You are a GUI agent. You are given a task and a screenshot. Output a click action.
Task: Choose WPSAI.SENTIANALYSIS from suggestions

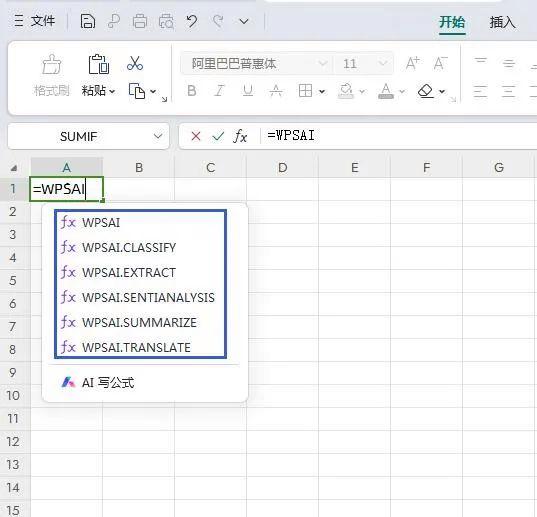point(140,298)
